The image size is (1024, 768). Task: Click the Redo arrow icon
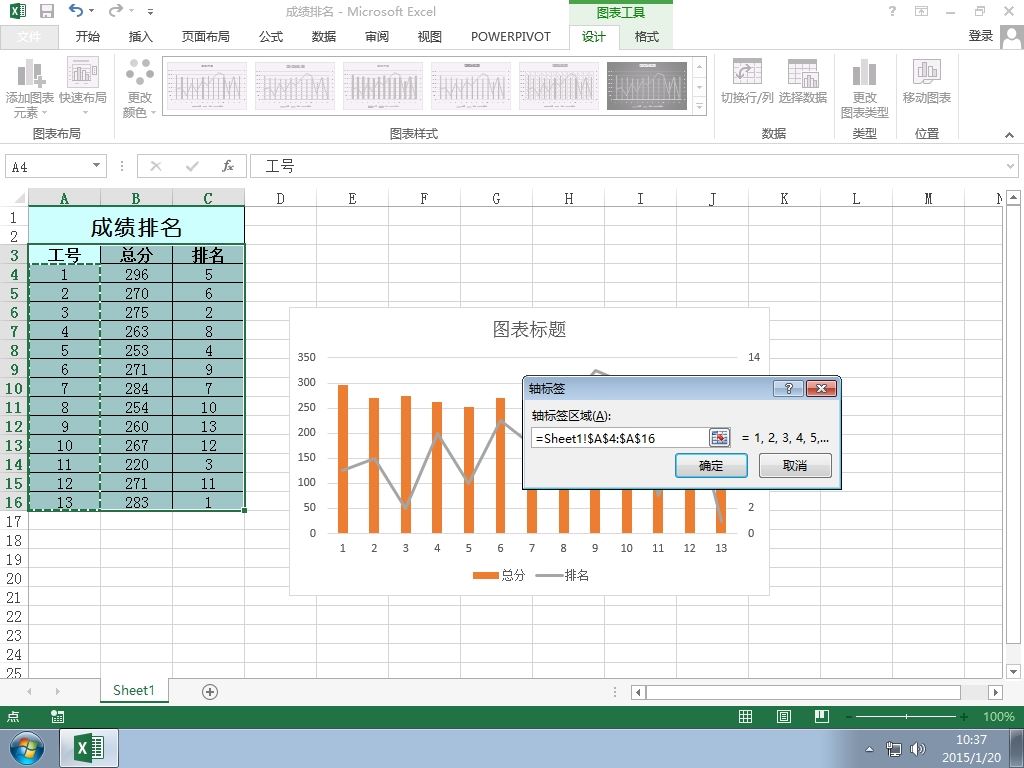116,10
